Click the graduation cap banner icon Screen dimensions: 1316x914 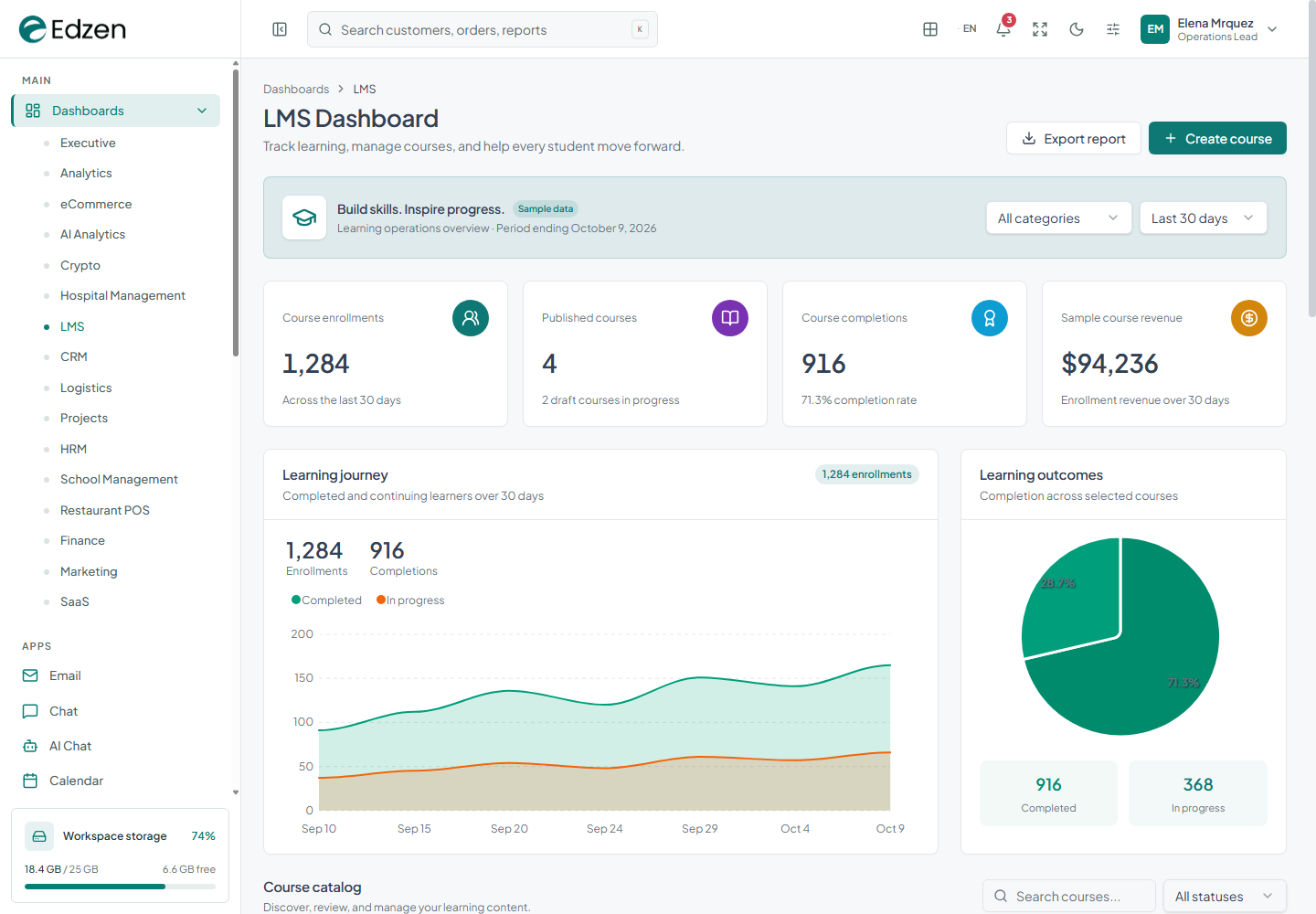click(x=304, y=218)
